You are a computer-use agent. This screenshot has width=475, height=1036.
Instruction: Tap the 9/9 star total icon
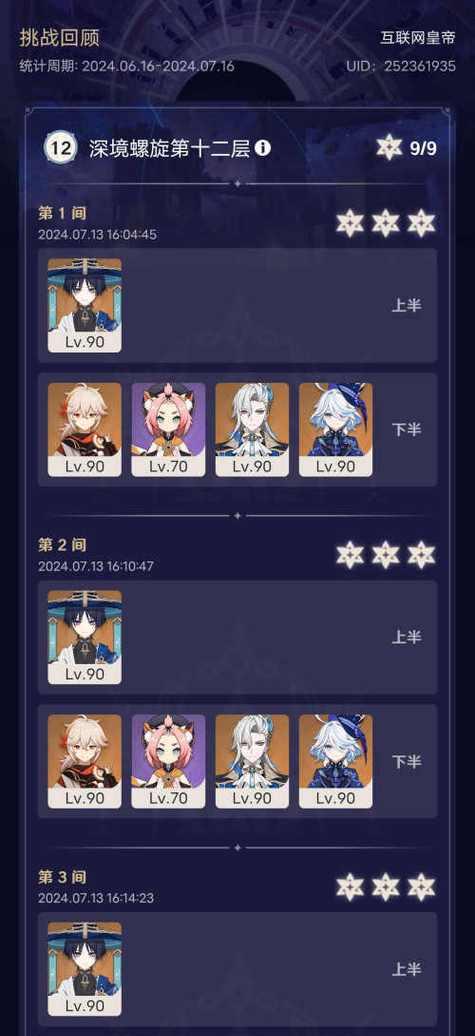(x=389, y=147)
